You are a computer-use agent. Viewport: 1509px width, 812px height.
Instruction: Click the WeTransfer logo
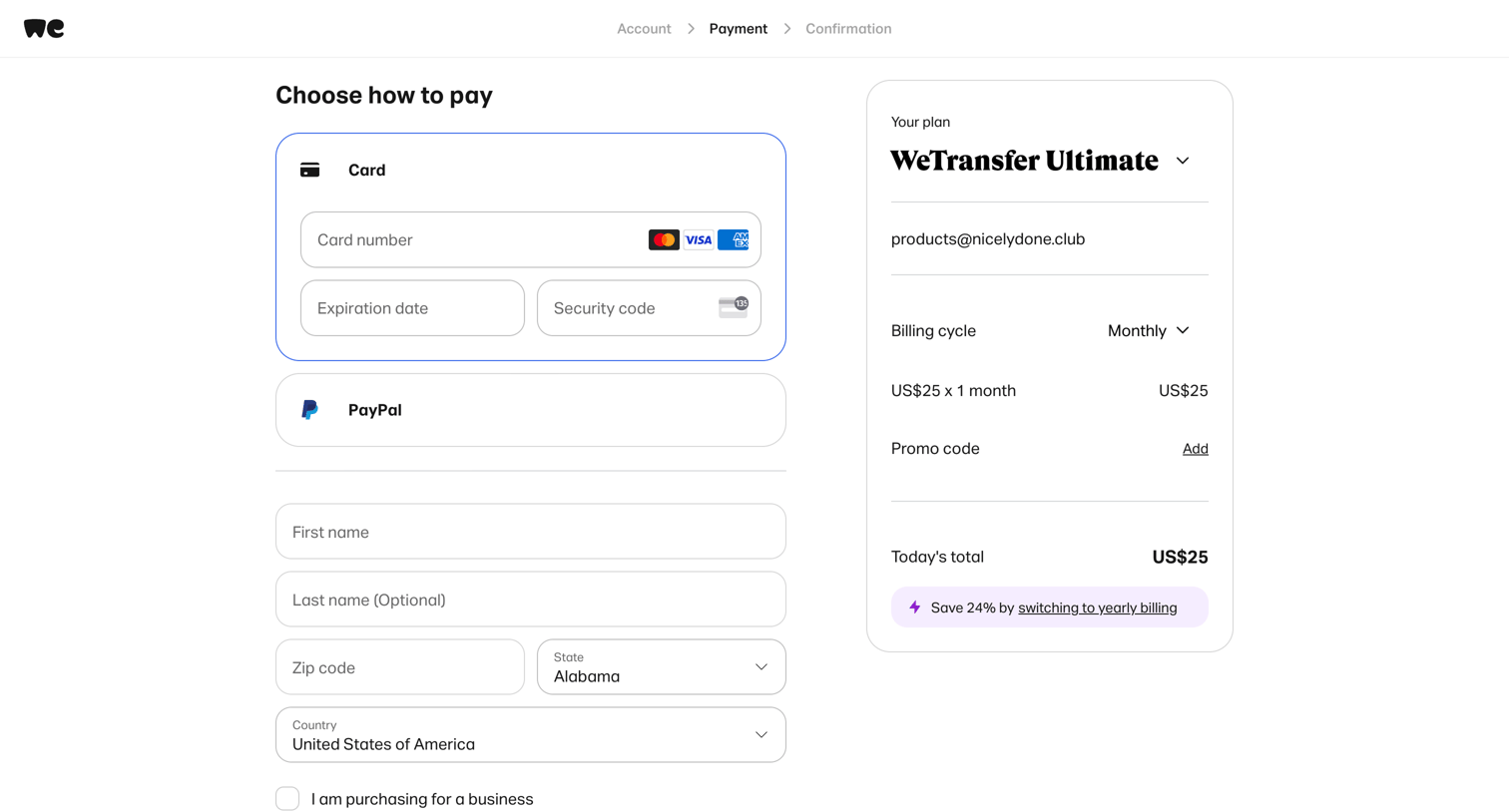tap(44, 28)
